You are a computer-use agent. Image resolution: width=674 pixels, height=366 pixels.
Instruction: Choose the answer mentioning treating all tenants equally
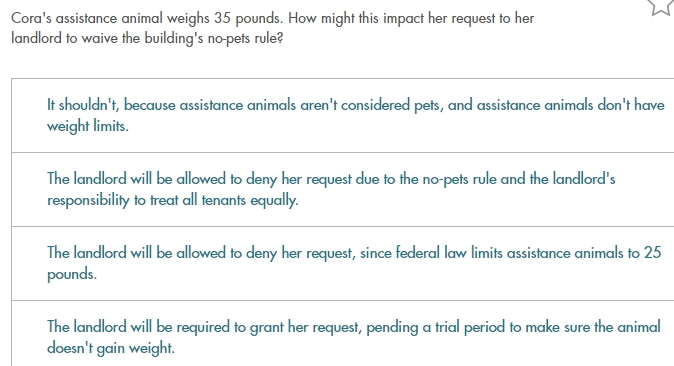click(x=343, y=189)
